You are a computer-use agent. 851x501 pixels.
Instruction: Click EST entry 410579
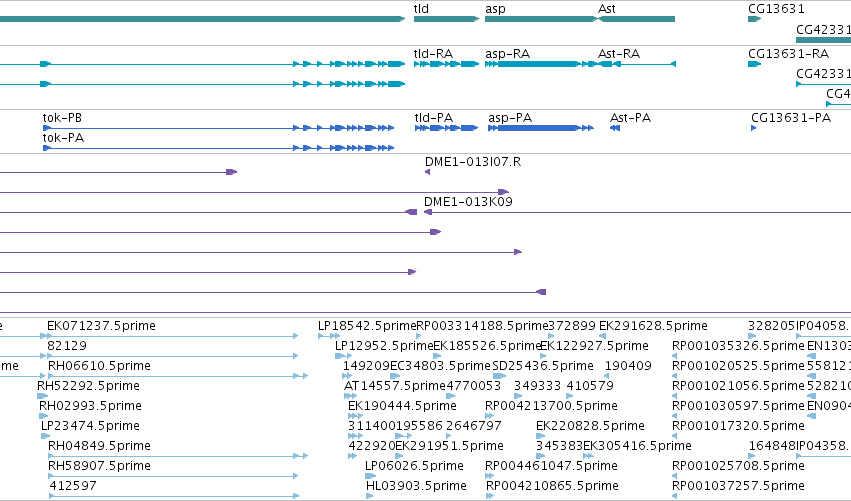pos(590,386)
